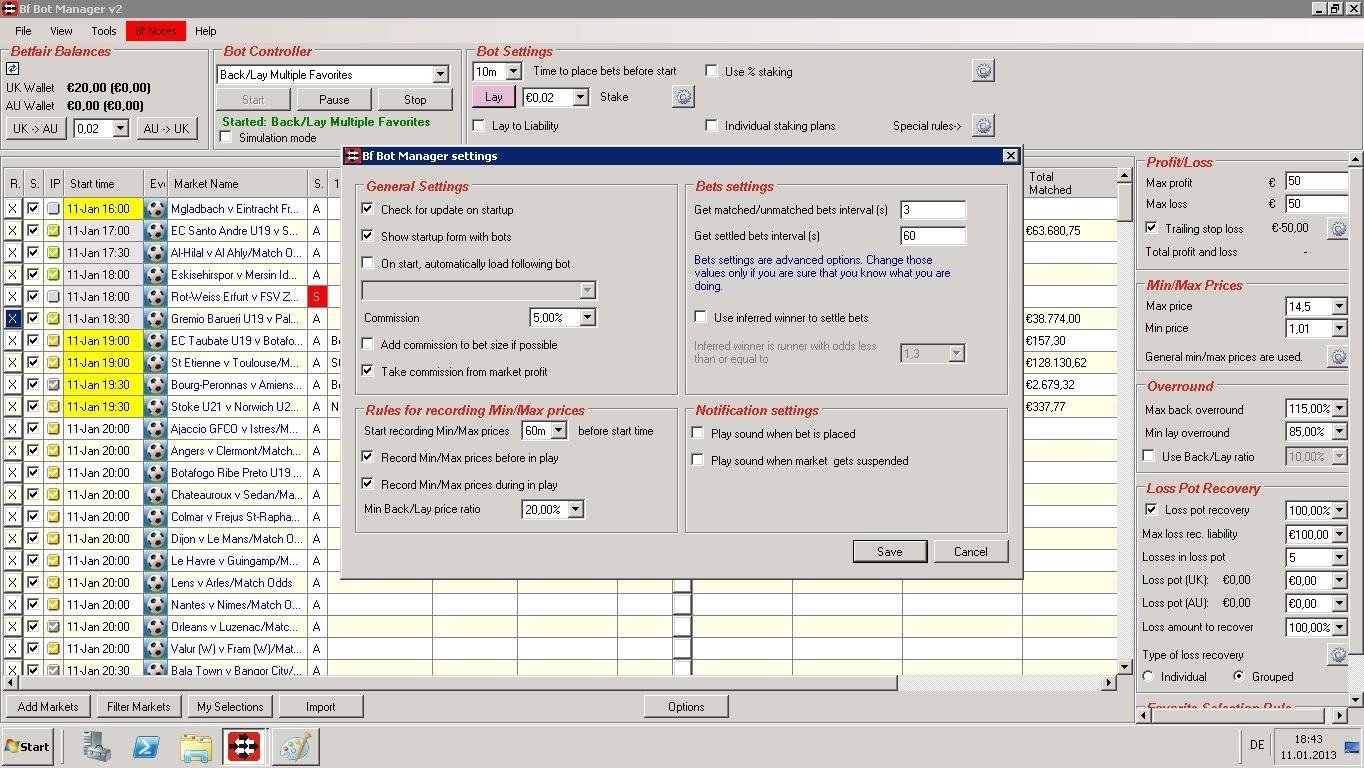The image size is (1364, 768).
Task: Enable Use inferred winner to settle bets
Action: [x=701, y=318]
